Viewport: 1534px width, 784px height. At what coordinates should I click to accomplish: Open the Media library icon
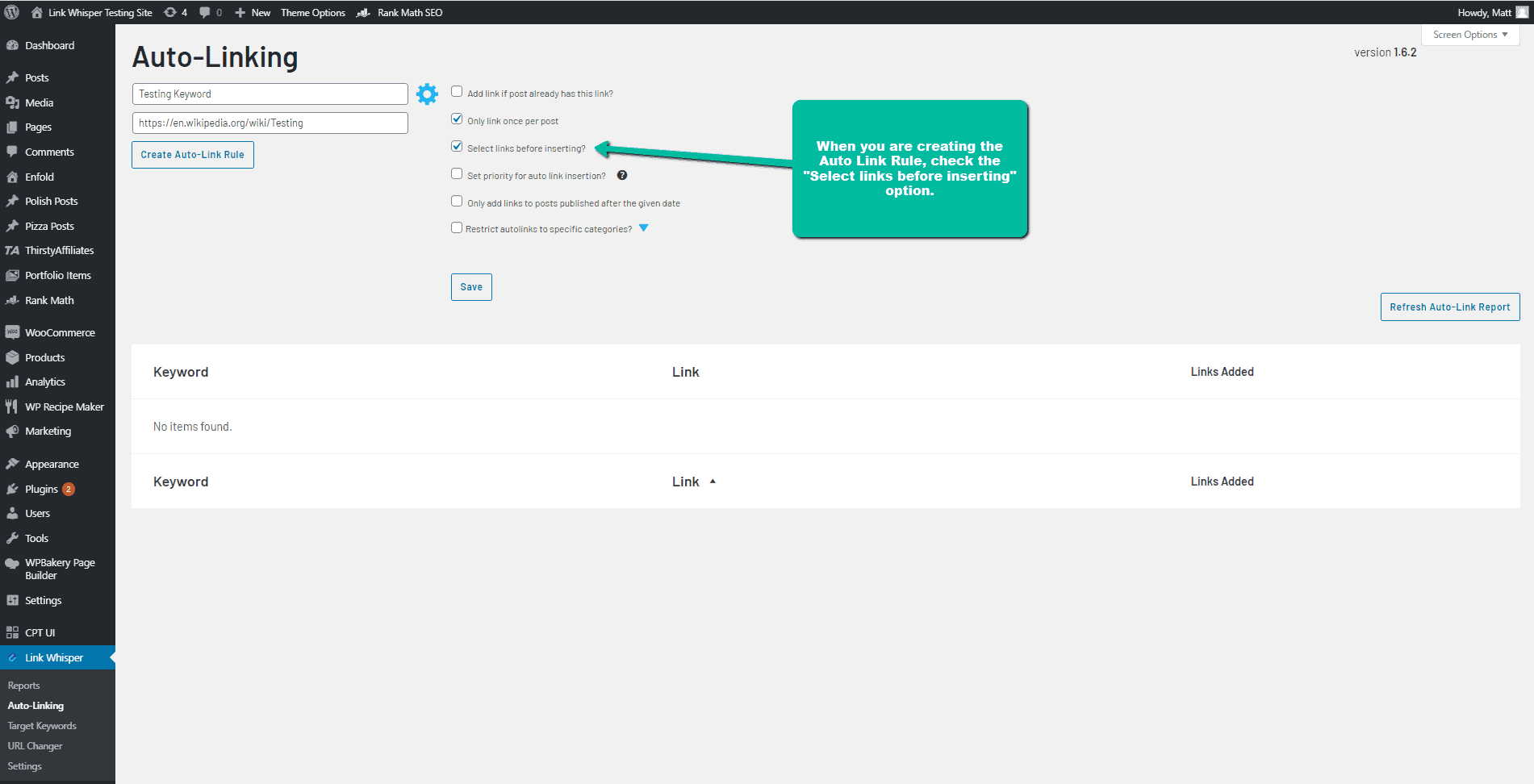13,102
